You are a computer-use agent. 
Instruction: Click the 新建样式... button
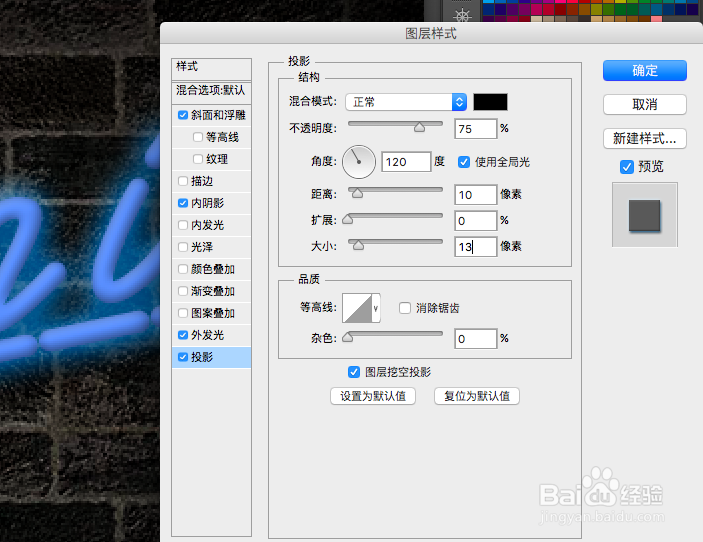[644, 139]
